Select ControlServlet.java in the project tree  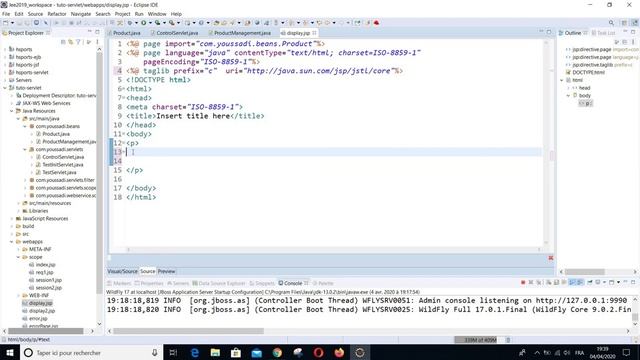point(63,157)
